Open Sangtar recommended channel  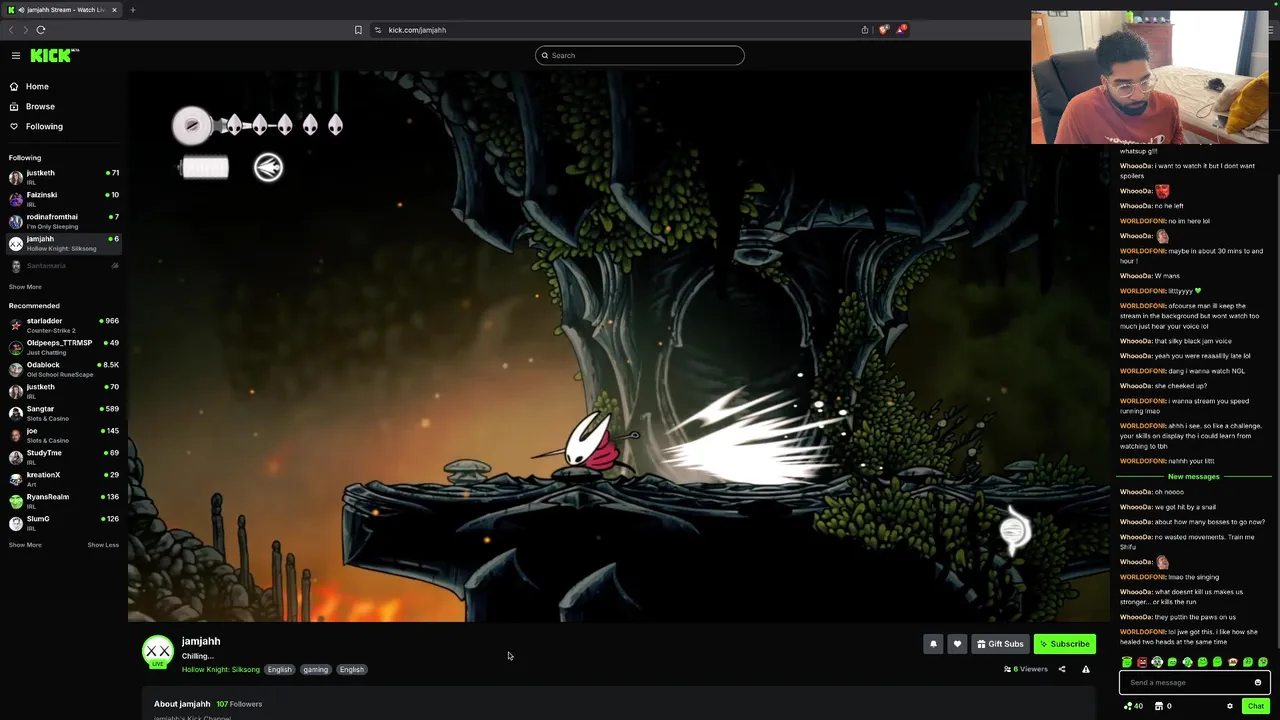click(63, 413)
